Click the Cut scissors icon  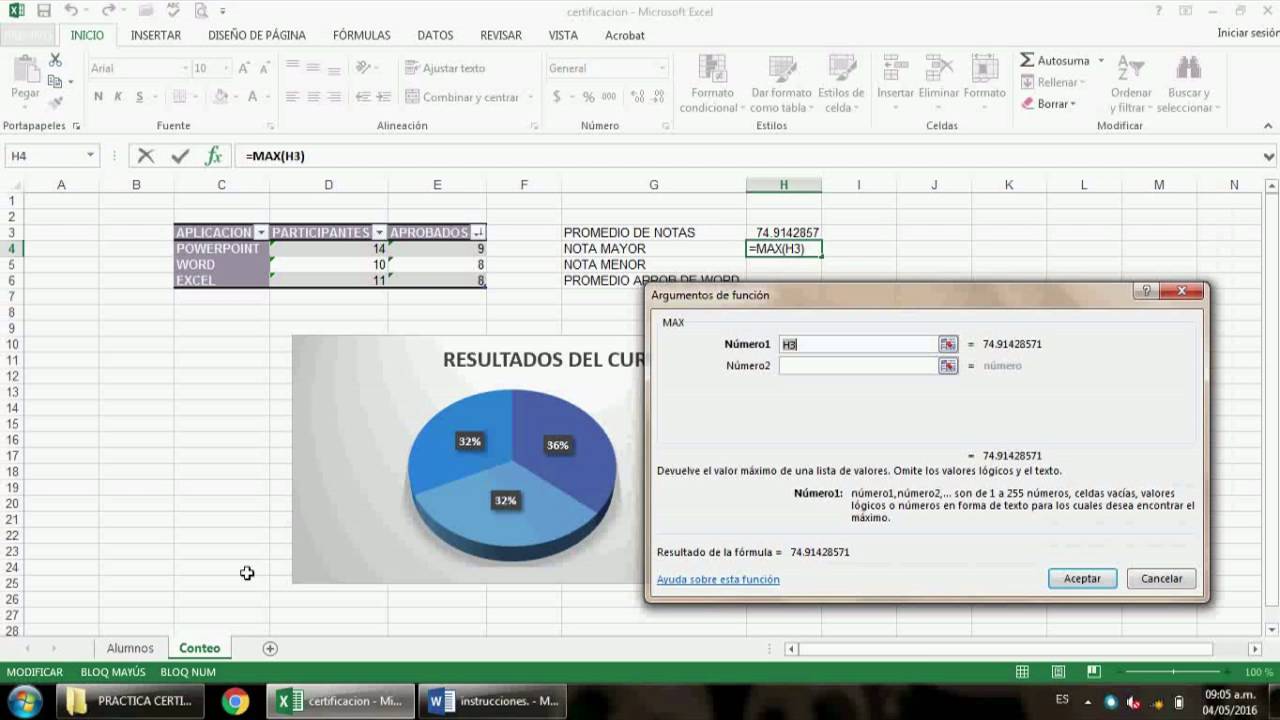tap(55, 61)
